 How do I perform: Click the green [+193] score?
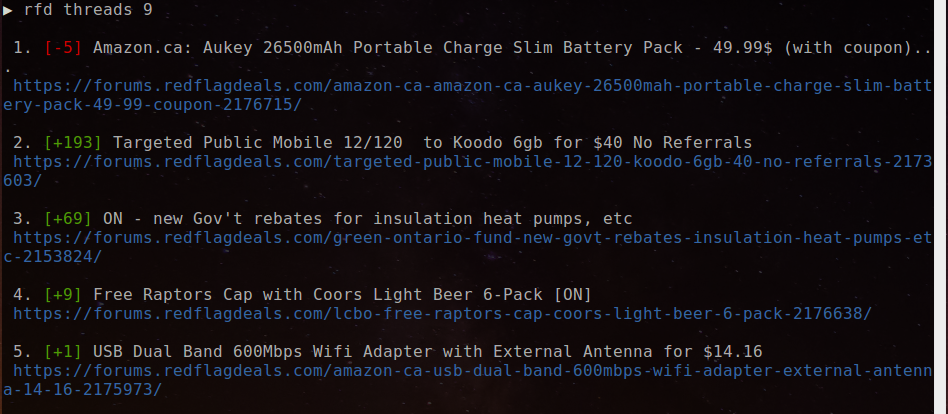73,143
